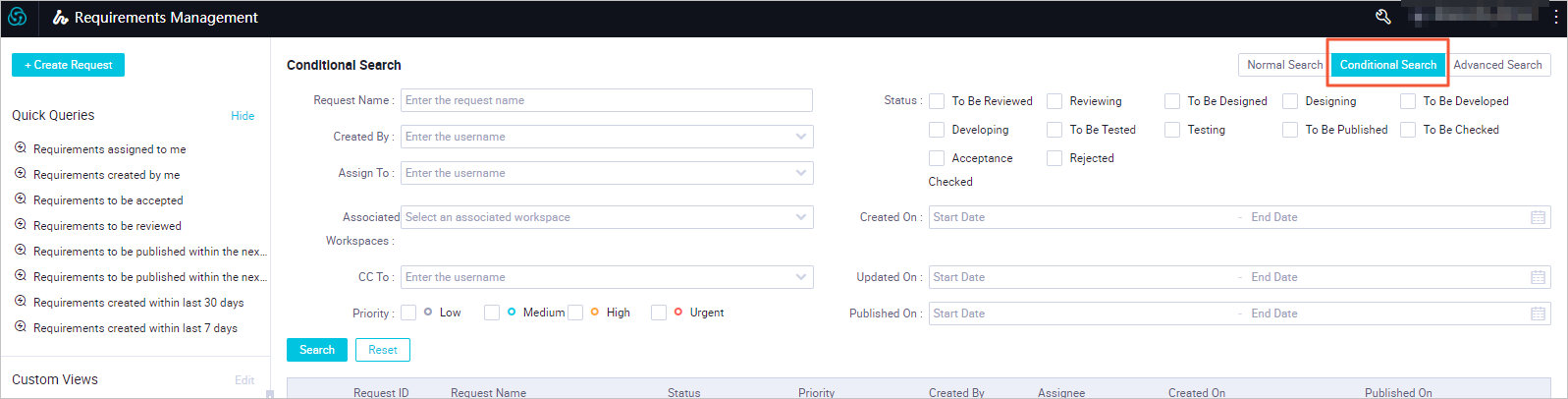The image size is (1568, 399).
Task: Tick the Medium priority checkbox
Action: 492,313
